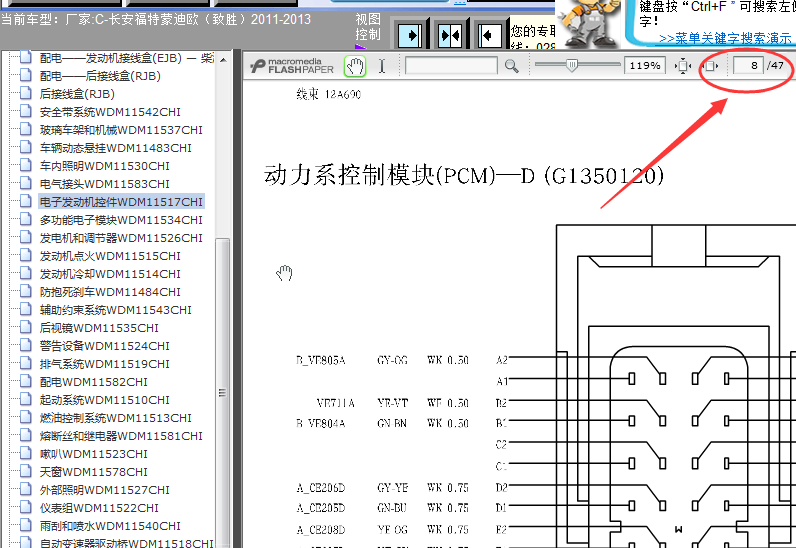Open 配电WDM11582CHI document
This screenshot has height=548, width=796.
point(93,382)
